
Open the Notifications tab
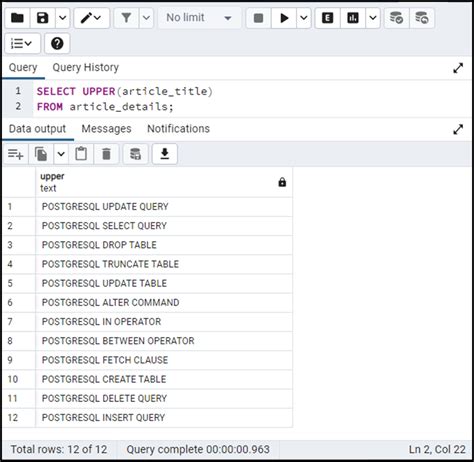(x=178, y=129)
